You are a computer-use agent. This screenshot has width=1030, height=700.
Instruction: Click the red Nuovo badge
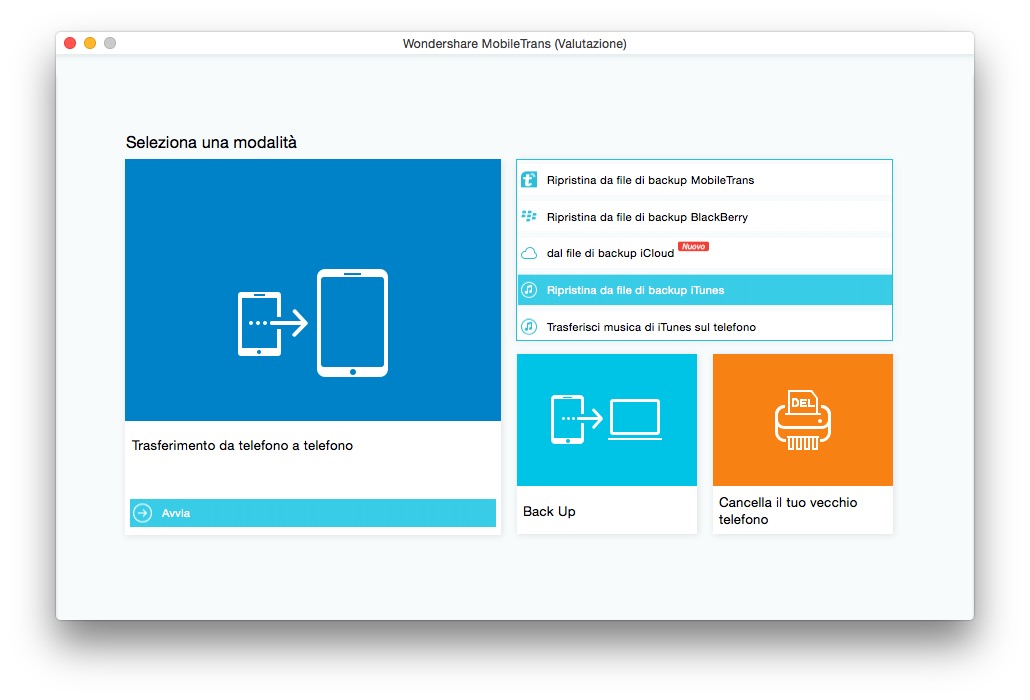coord(693,246)
